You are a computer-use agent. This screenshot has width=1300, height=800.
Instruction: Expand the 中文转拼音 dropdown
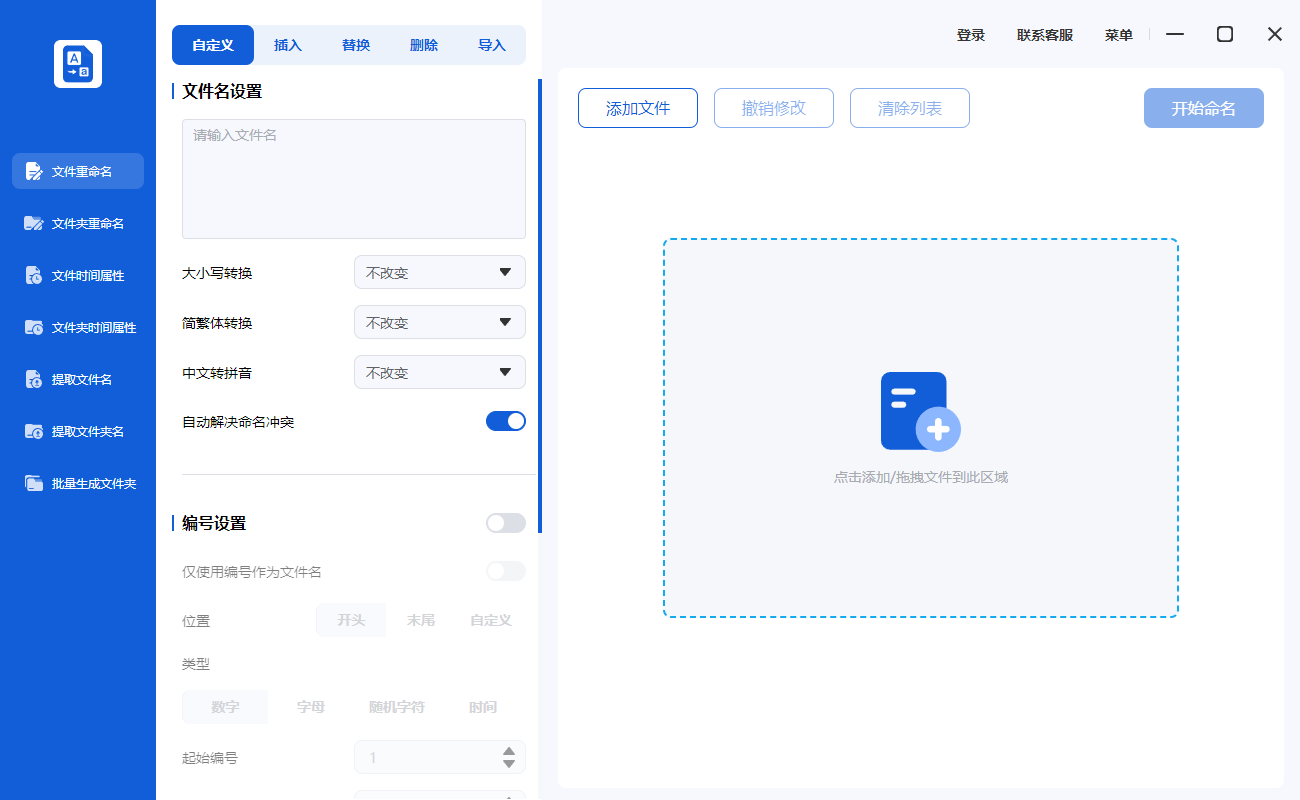439,372
